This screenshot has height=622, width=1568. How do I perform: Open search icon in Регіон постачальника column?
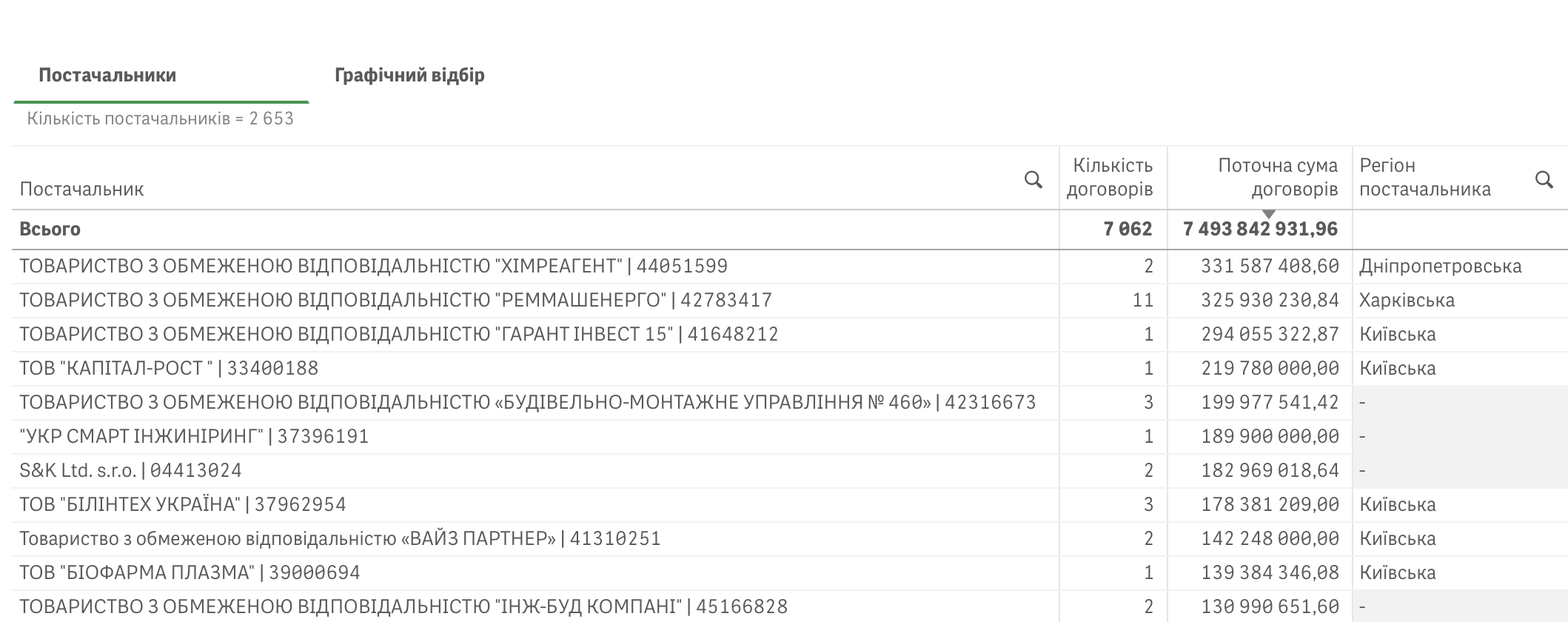(x=1544, y=179)
